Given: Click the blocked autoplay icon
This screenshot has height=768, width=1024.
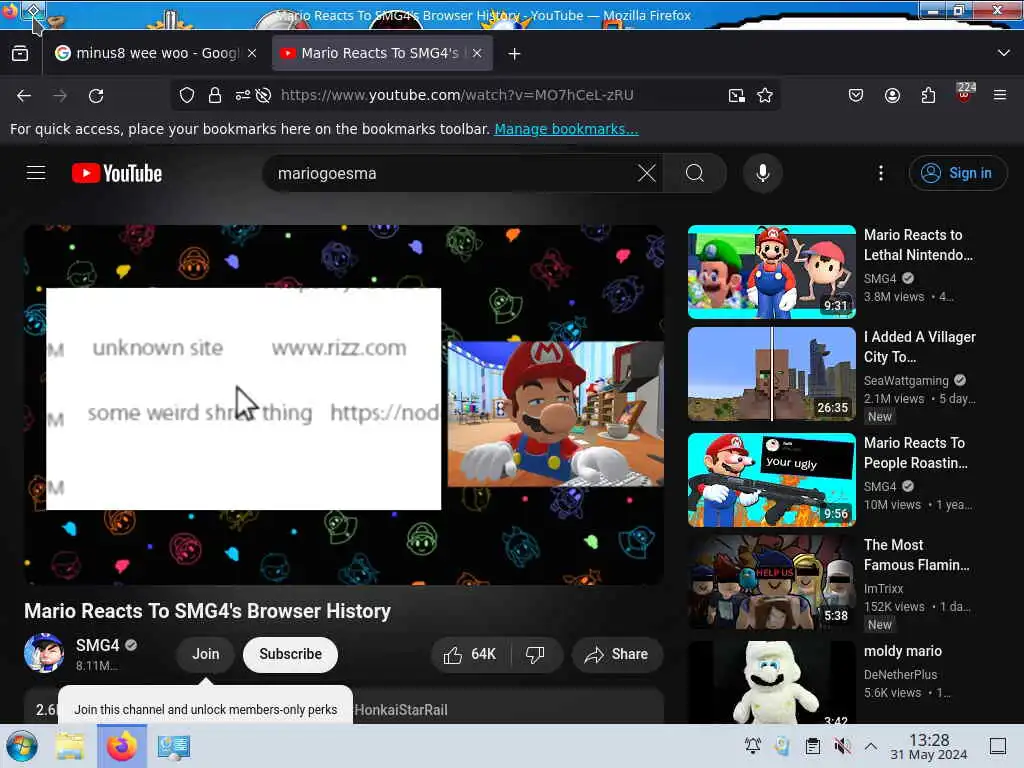Looking at the screenshot, I should pyautogui.click(x=264, y=95).
